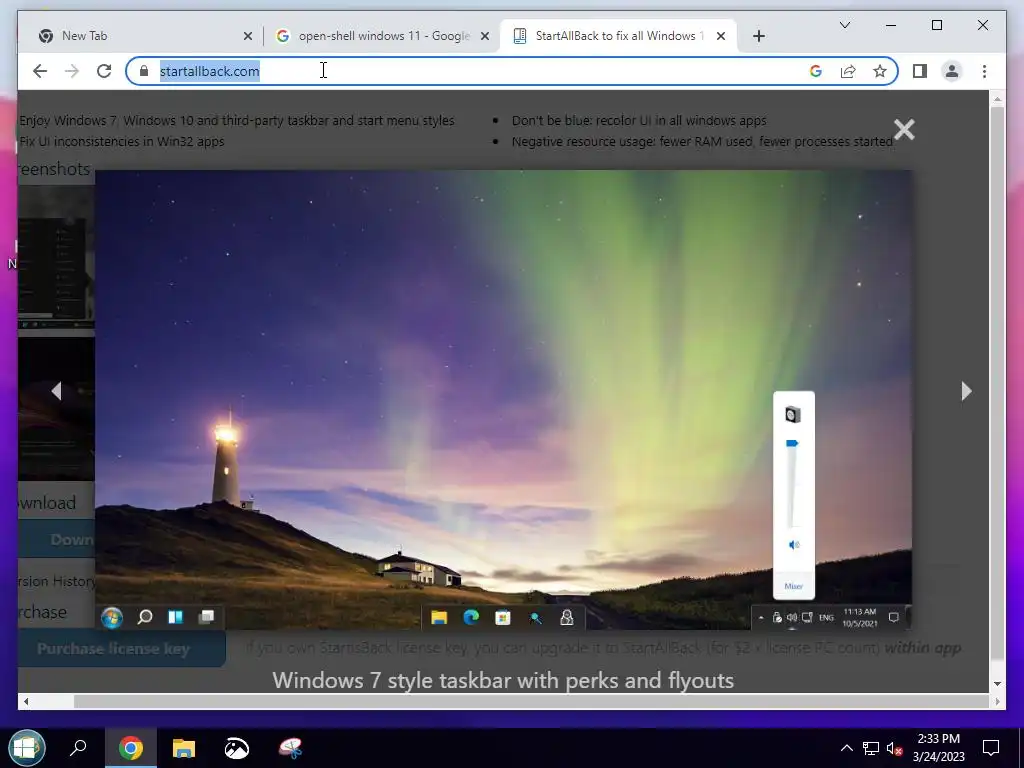Open the tab search chevron
1024x768 pixels.
844,25
